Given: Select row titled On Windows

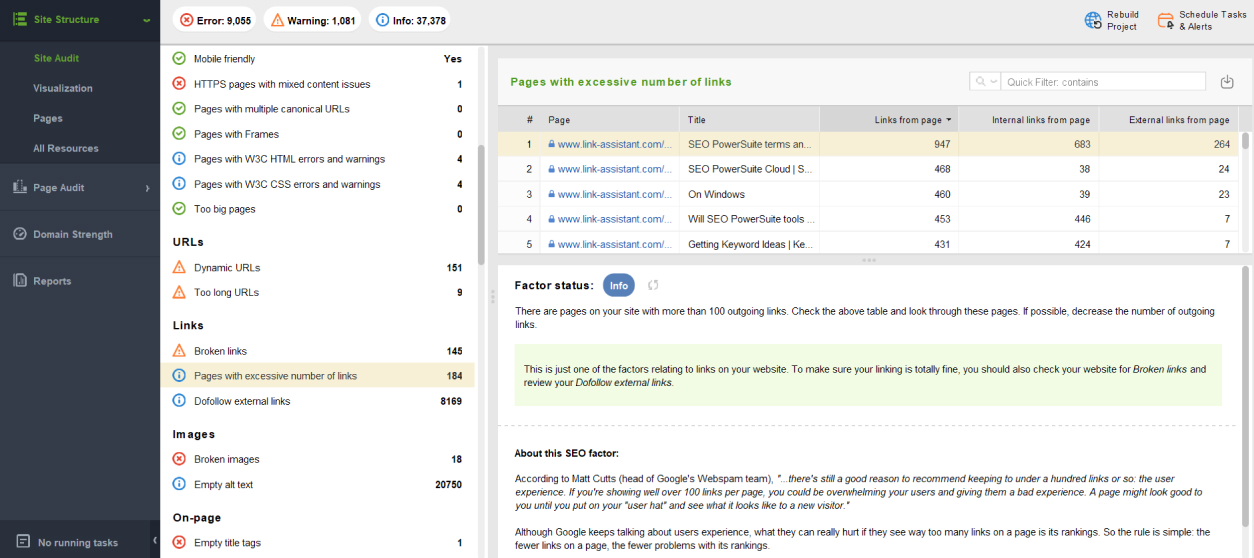Looking at the screenshot, I should [x=869, y=194].
